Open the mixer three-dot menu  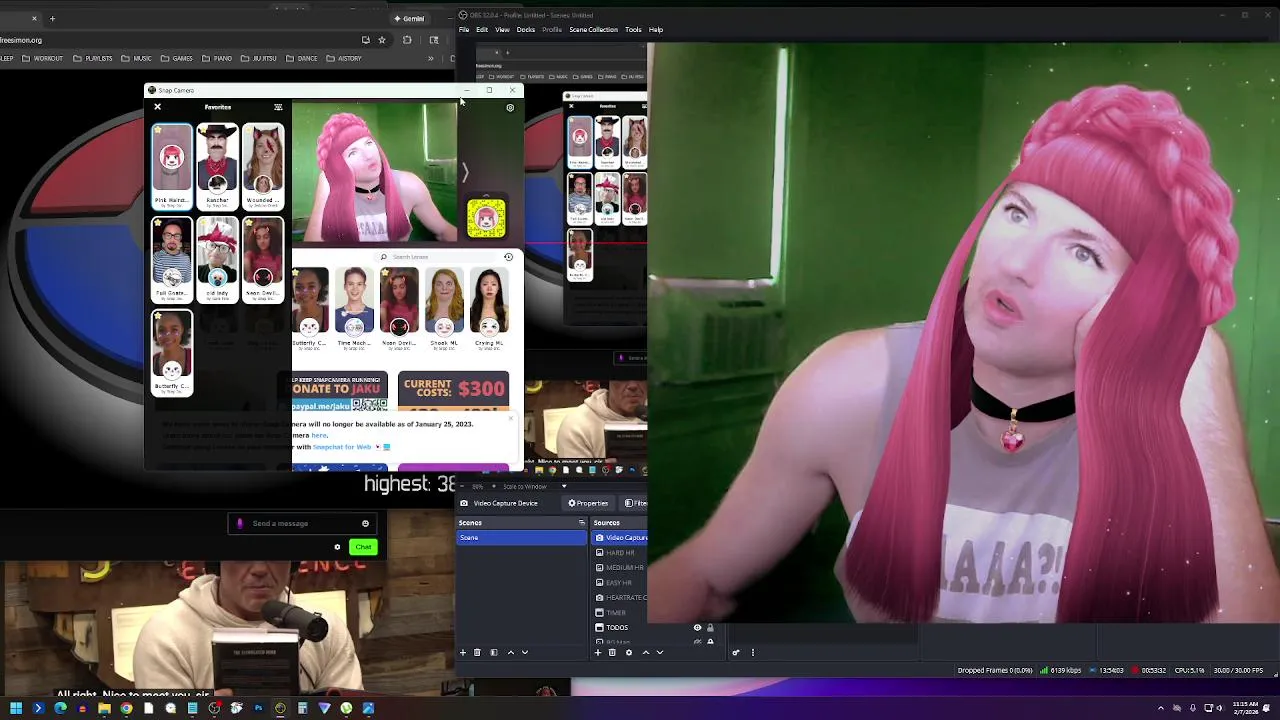pos(753,652)
